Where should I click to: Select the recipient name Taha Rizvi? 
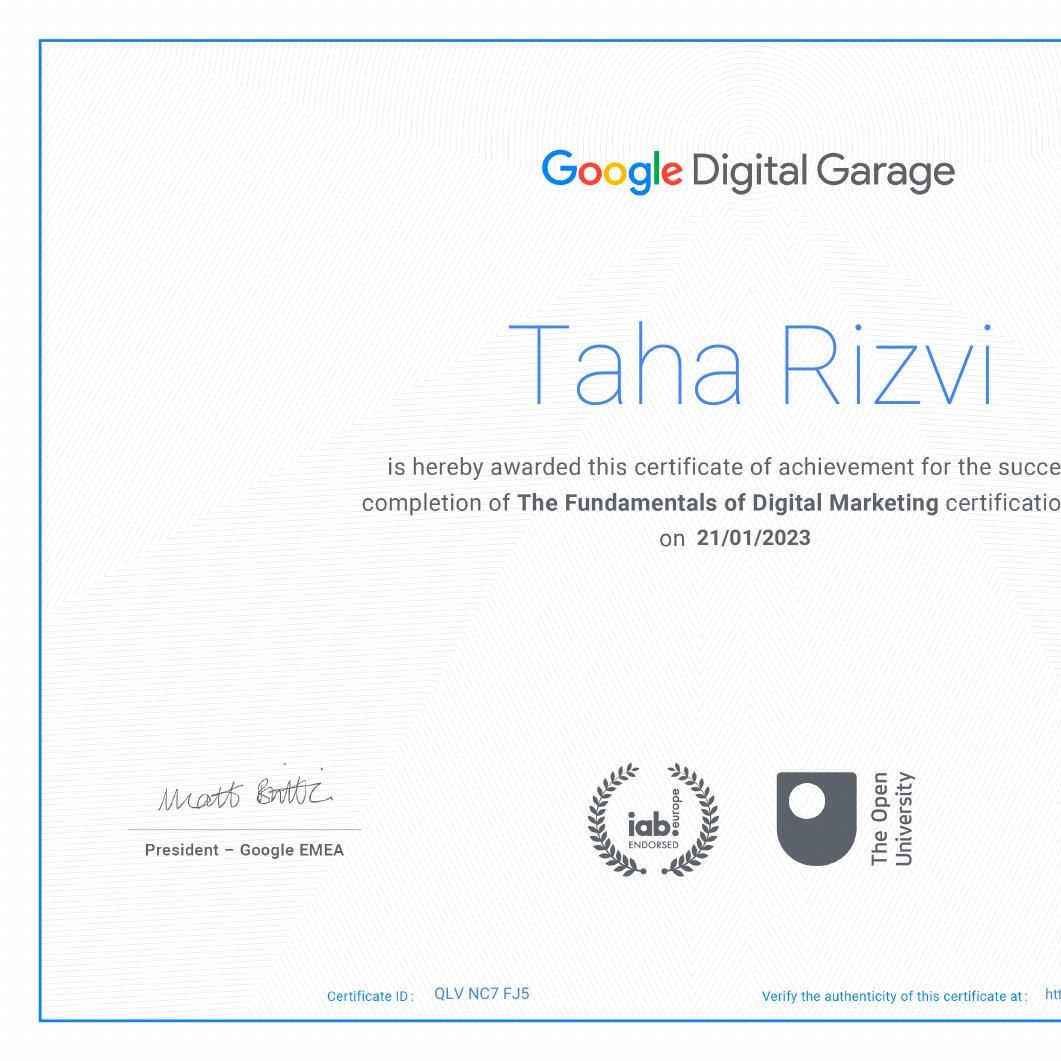coord(755,365)
